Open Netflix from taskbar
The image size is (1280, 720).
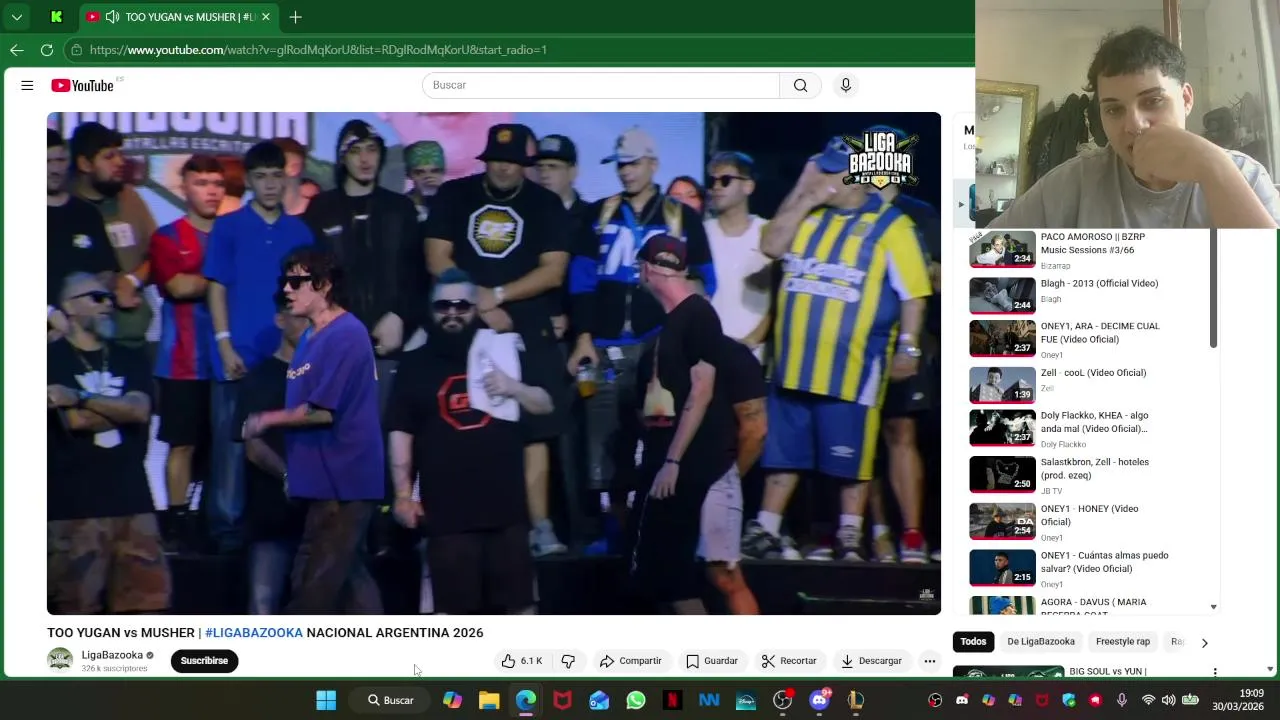point(672,700)
